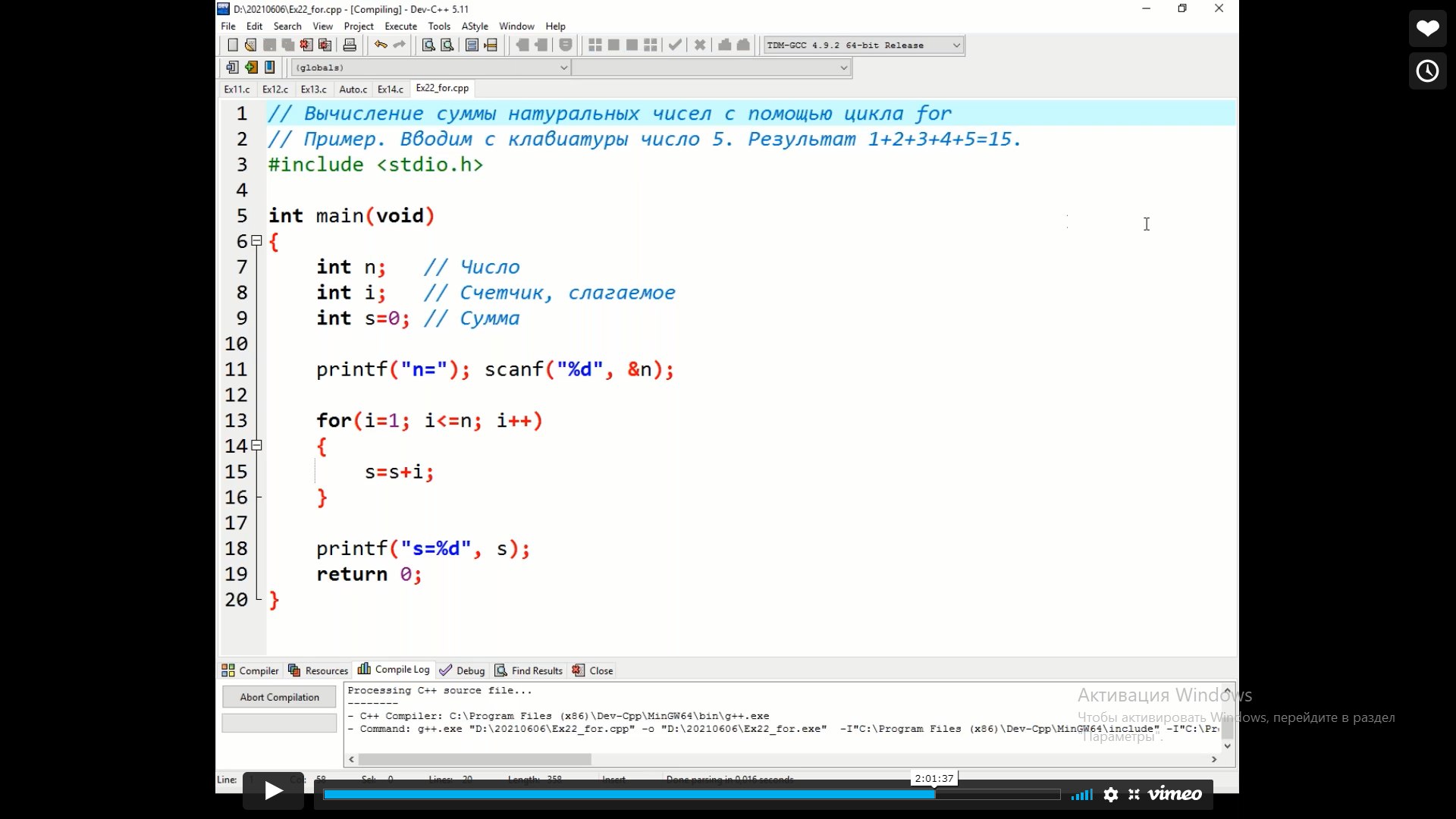Click the Undo arrow icon
Screen dimensions: 1456x819
coord(381,45)
